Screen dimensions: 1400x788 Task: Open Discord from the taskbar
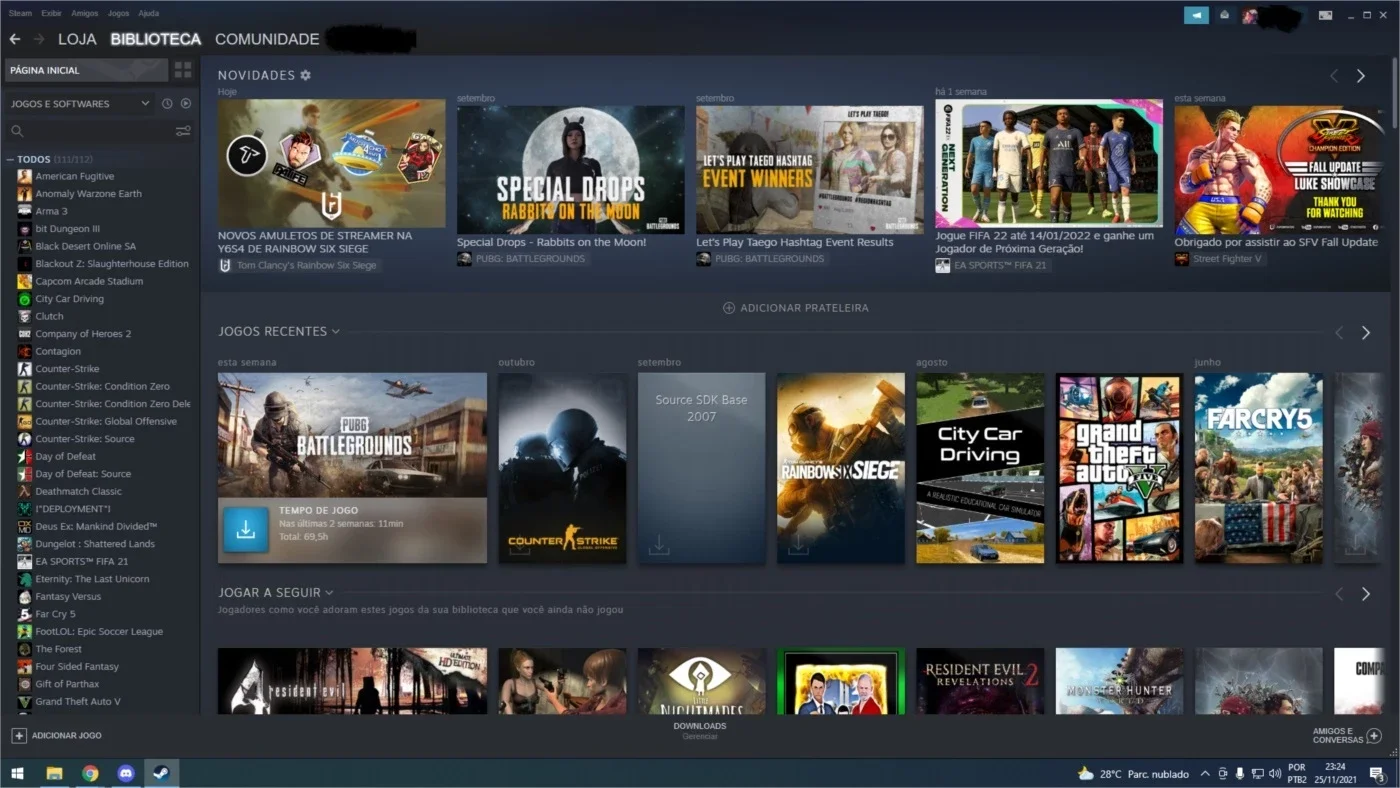[125, 773]
